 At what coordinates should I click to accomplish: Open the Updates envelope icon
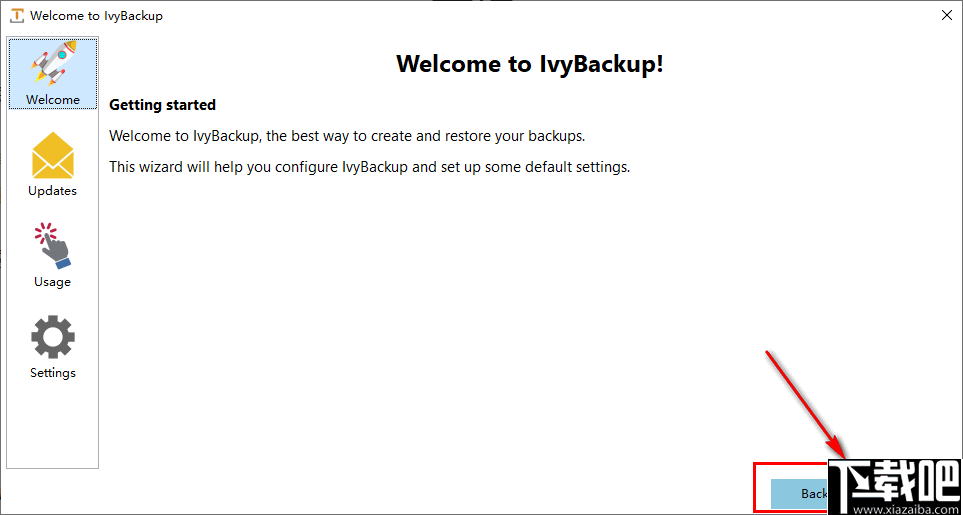(x=53, y=155)
